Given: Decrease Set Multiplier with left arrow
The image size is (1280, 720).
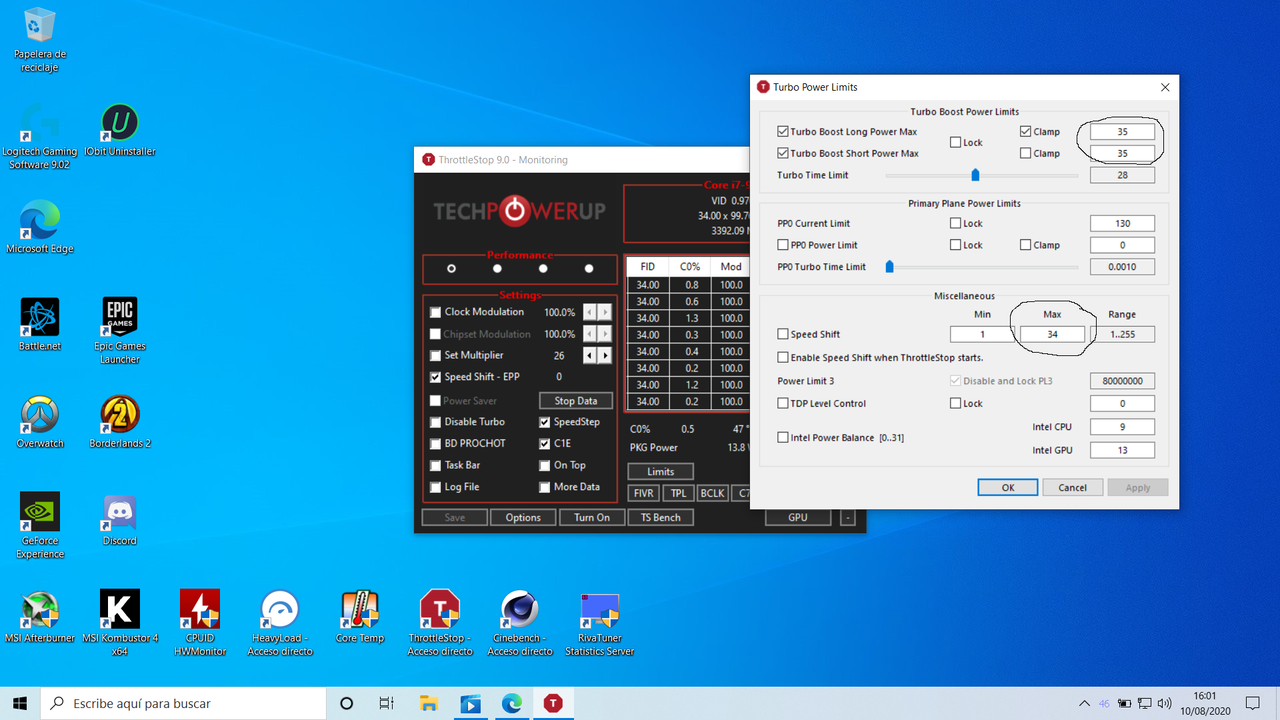Looking at the screenshot, I should tap(590, 355).
